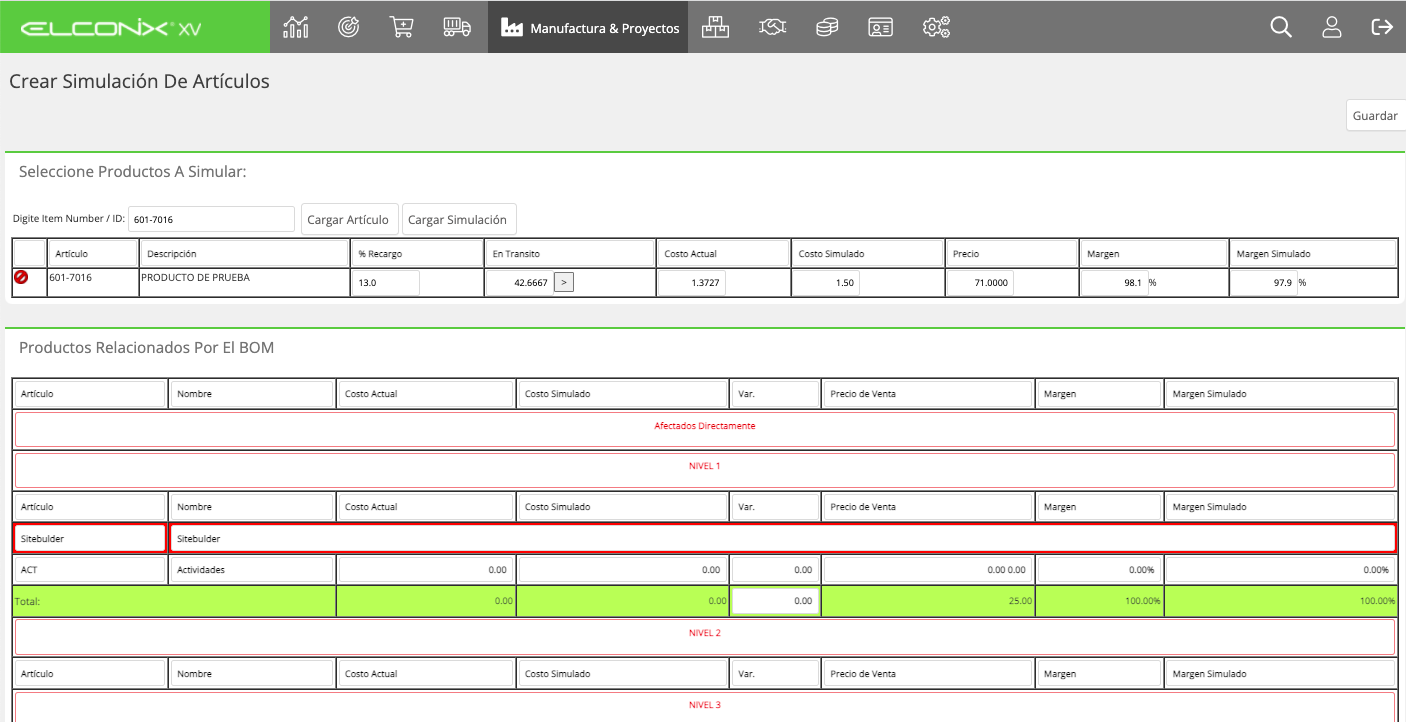Click the NIVEL 2 section label

coord(705,633)
